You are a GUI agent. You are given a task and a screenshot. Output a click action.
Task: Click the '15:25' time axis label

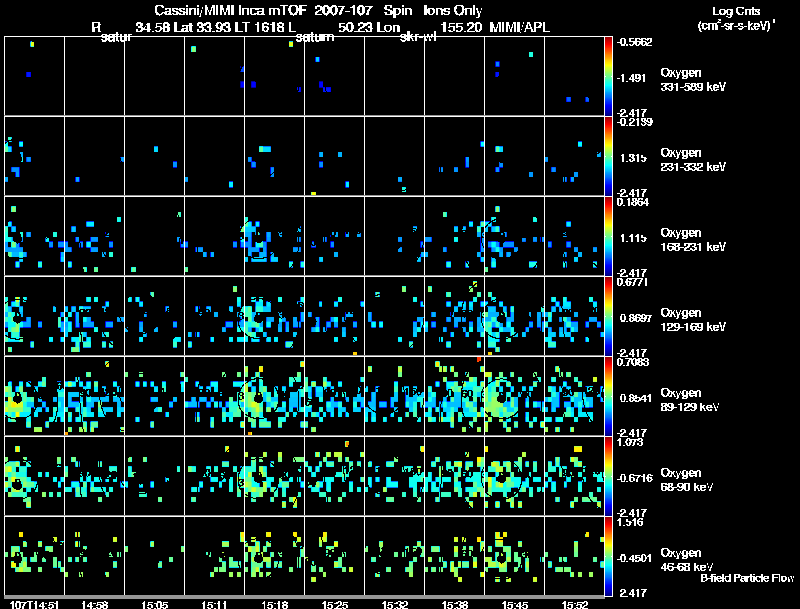coord(335,605)
